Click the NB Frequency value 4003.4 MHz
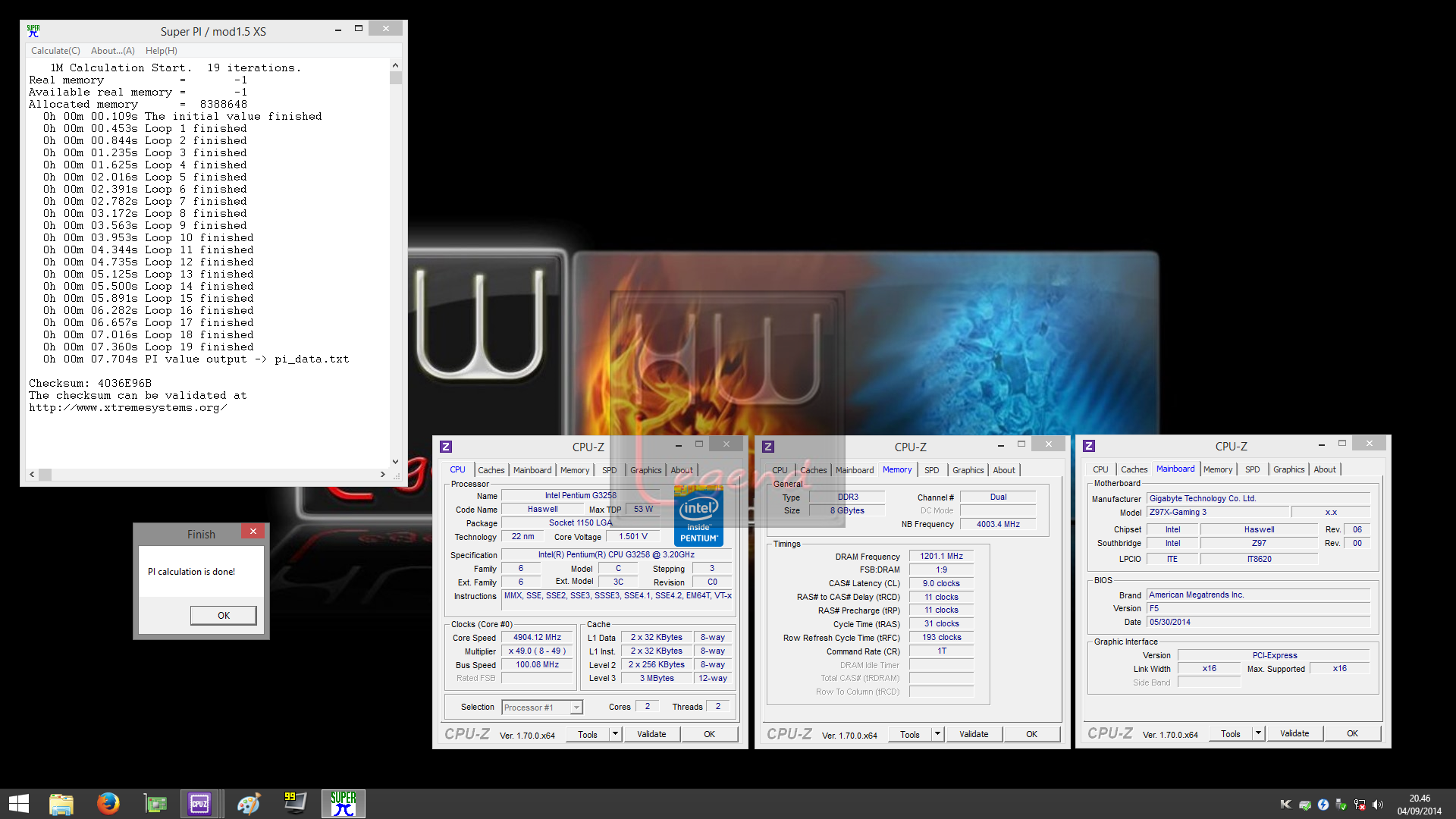Screen dimensions: 1456x819 click(x=998, y=525)
